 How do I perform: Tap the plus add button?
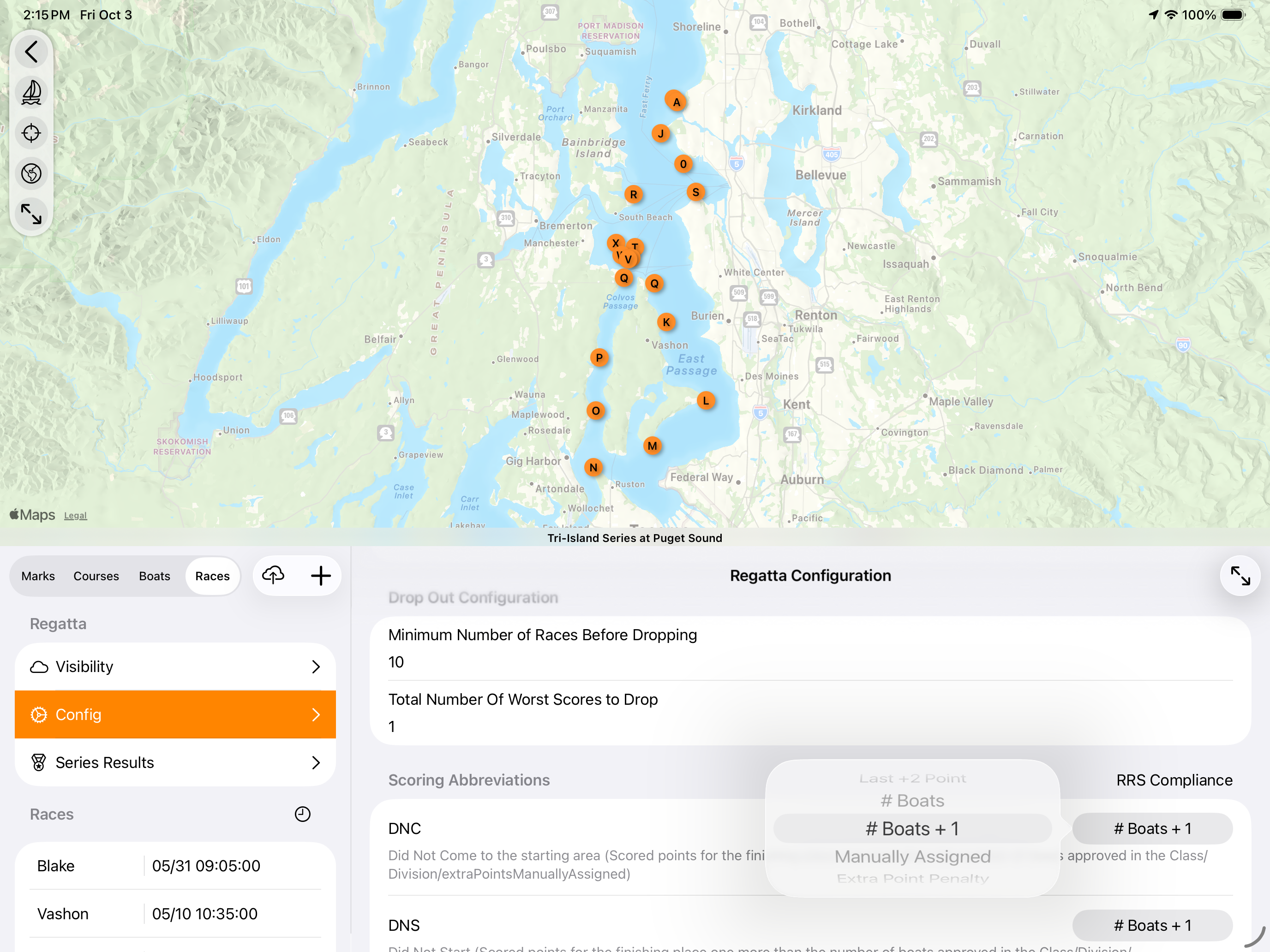pyautogui.click(x=321, y=576)
